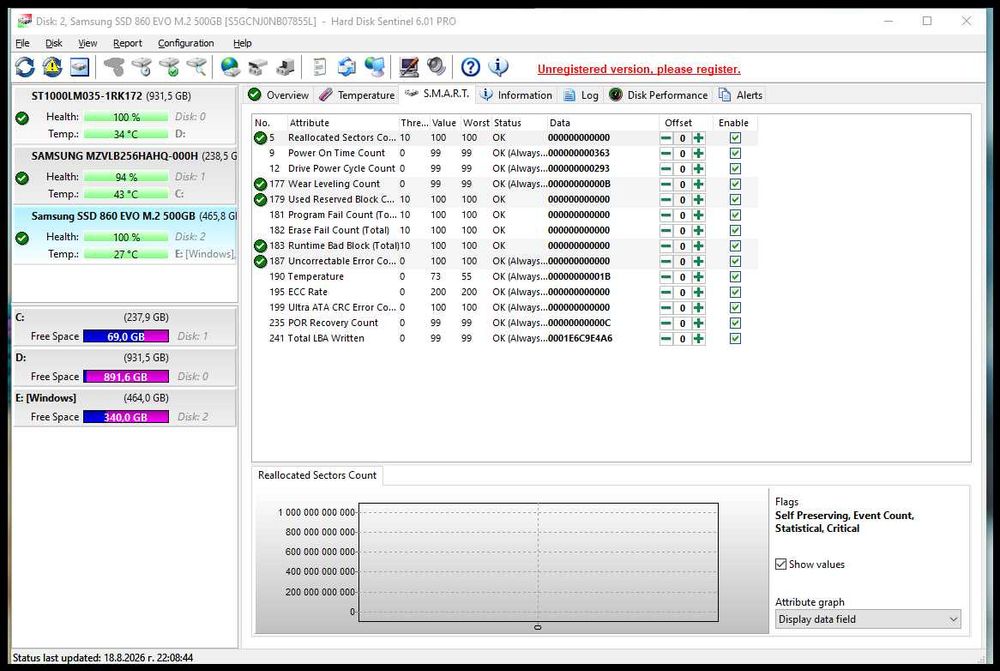This screenshot has height=671, width=1000.
Task: Switch to the Disk Performance tab
Action: (658, 94)
